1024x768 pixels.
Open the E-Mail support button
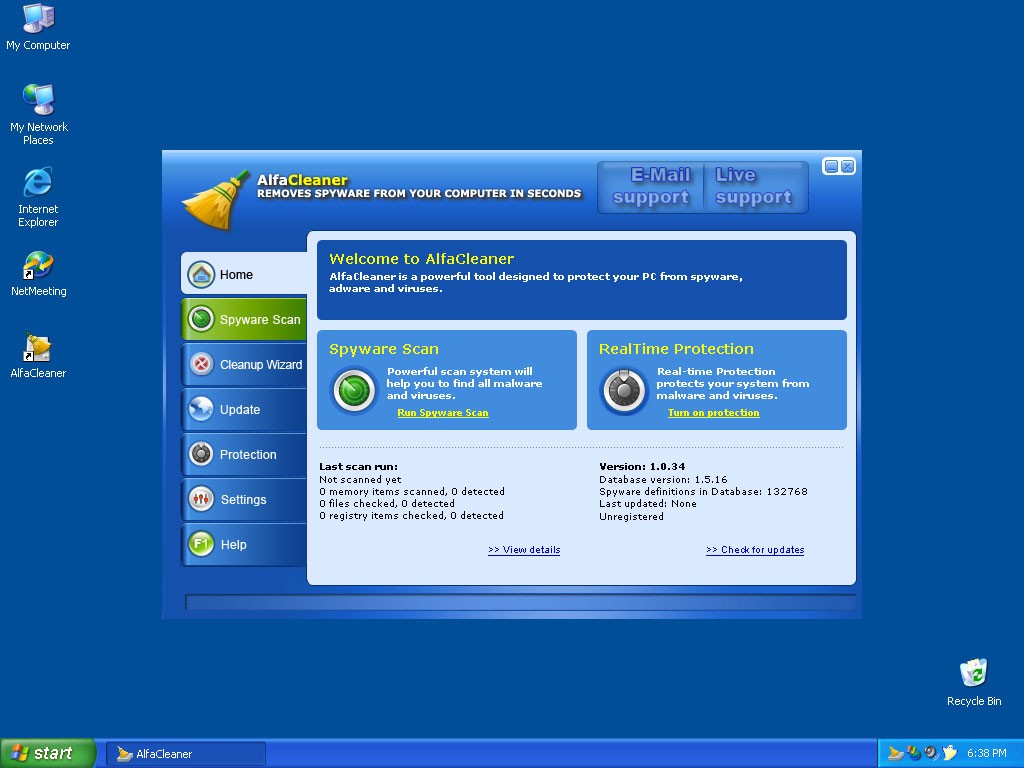coord(651,187)
